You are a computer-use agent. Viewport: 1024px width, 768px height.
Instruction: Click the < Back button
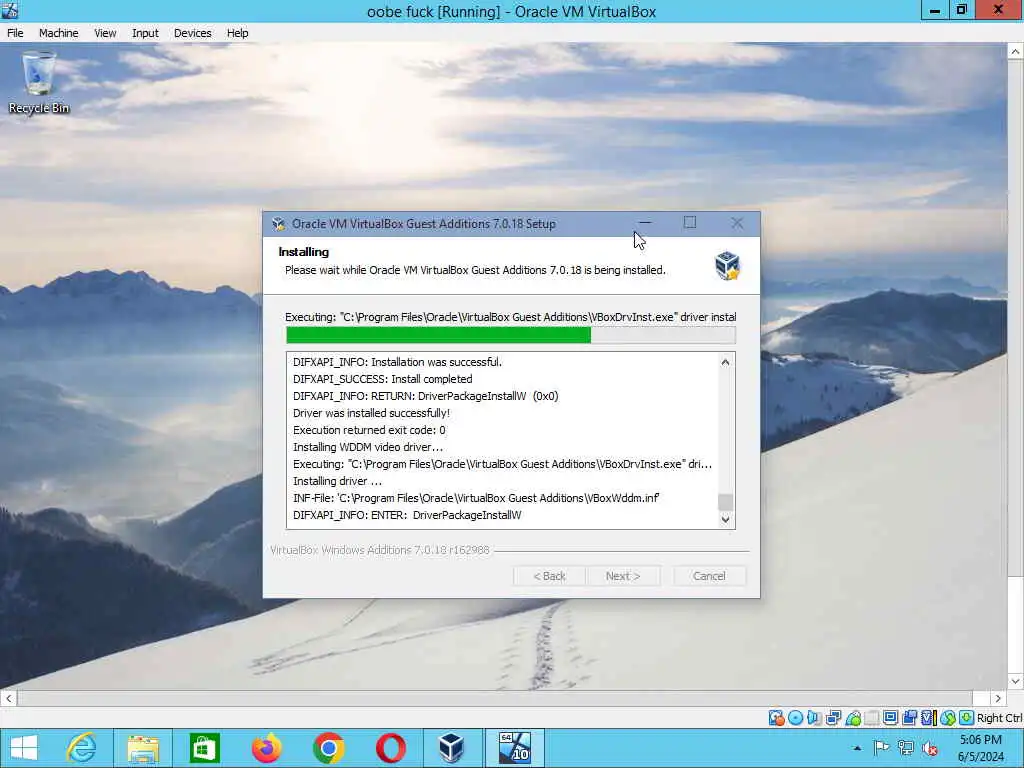point(549,576)
